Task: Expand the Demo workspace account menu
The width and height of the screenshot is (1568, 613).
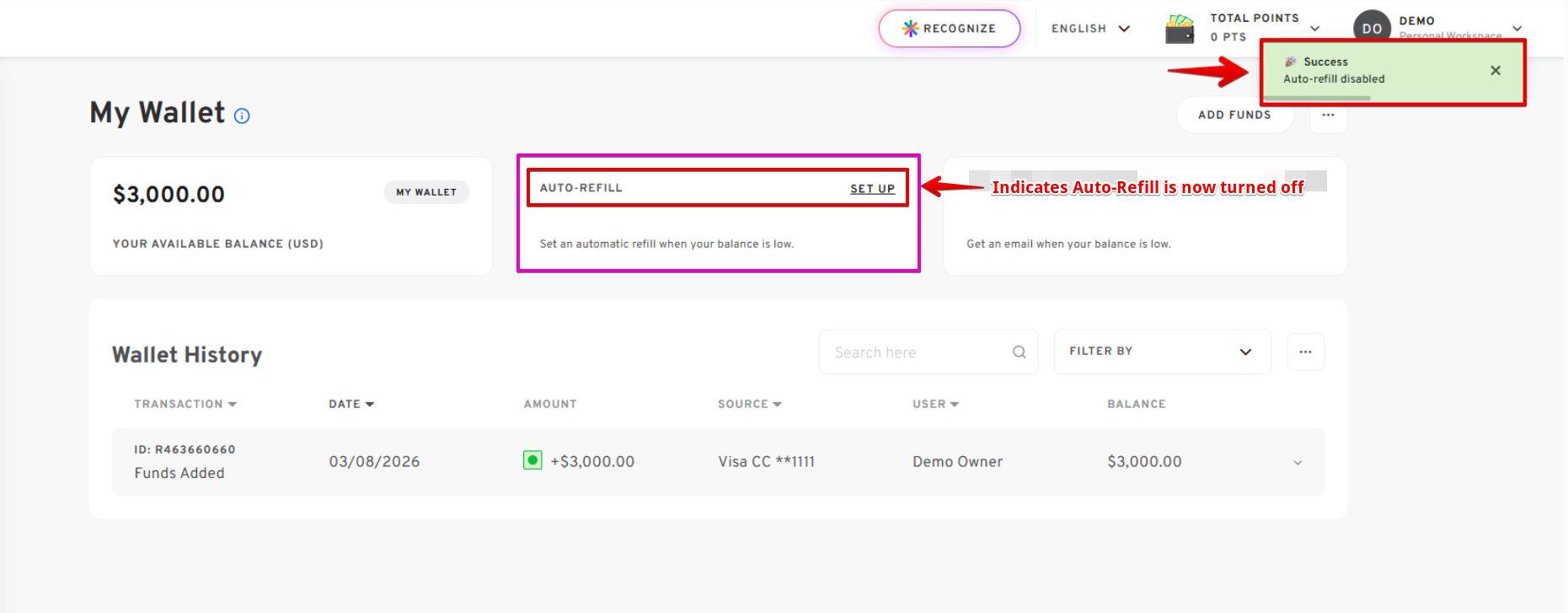Action: [1517, 29]
